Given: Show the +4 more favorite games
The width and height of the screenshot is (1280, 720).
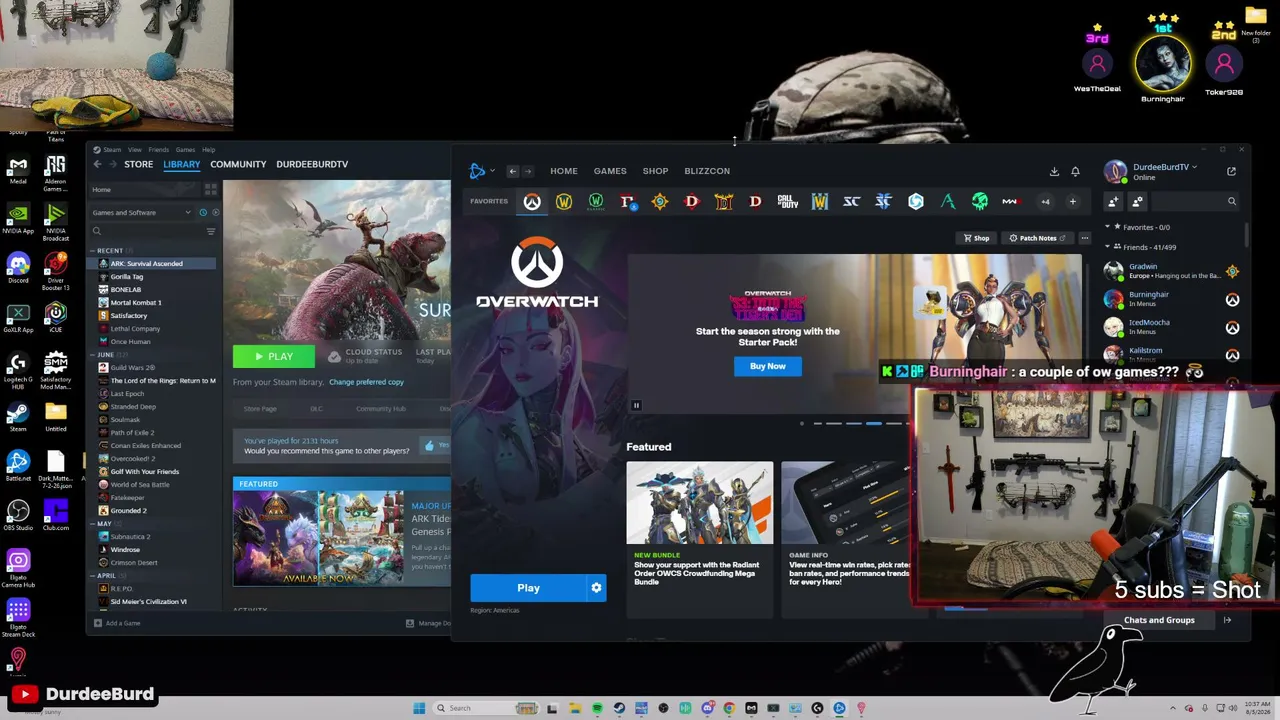Looking at the screenshot, I should 1045,202.
